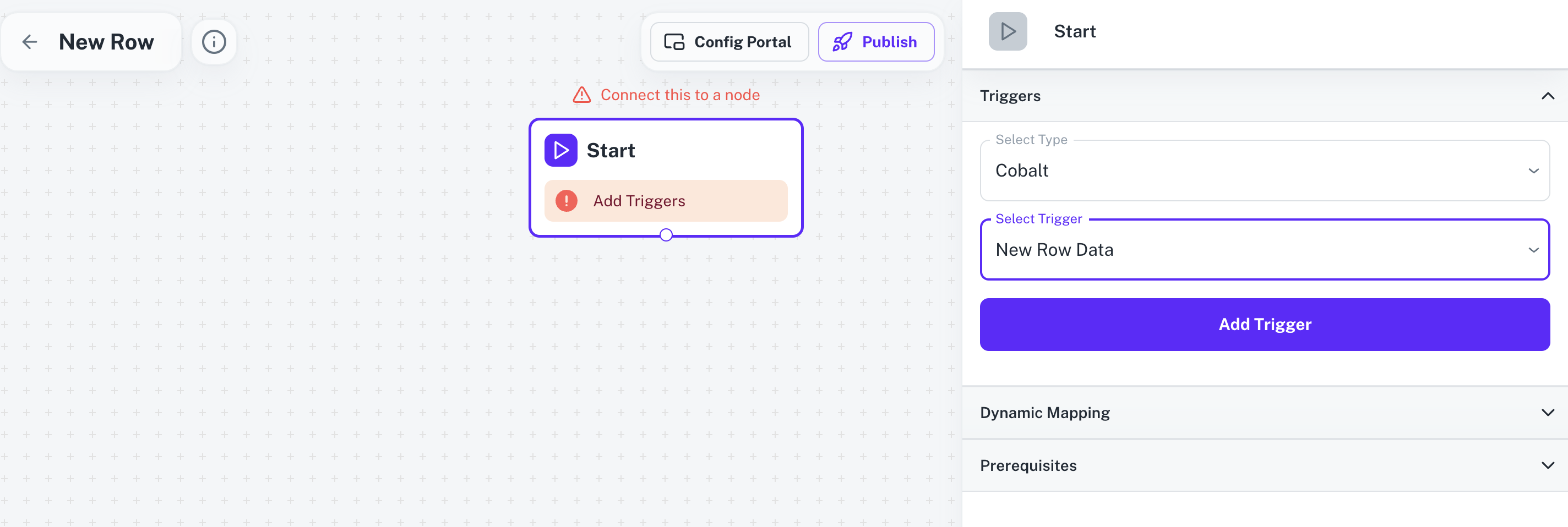The image size is (1568, 527).
Task: Click the rocket icon inside Publish button
Action: click(x=843, y=41)
